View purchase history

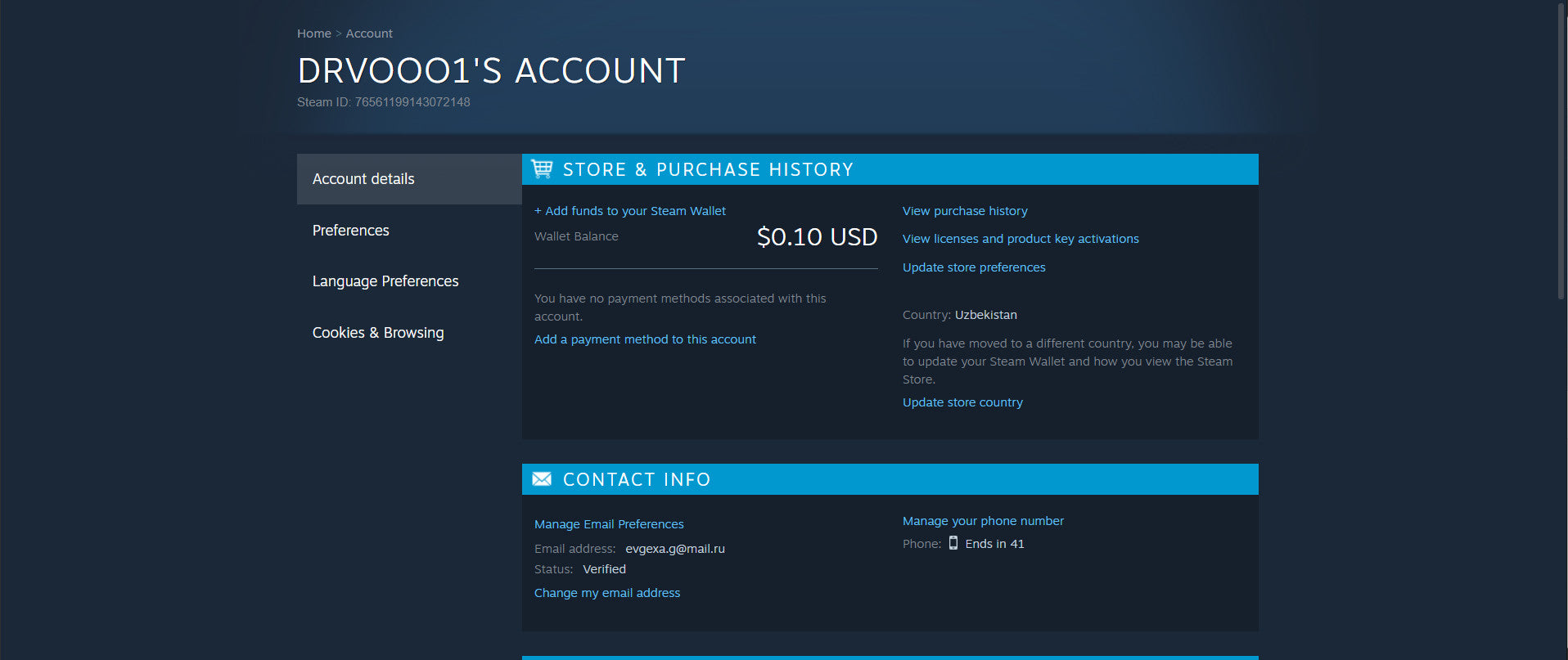965,211
